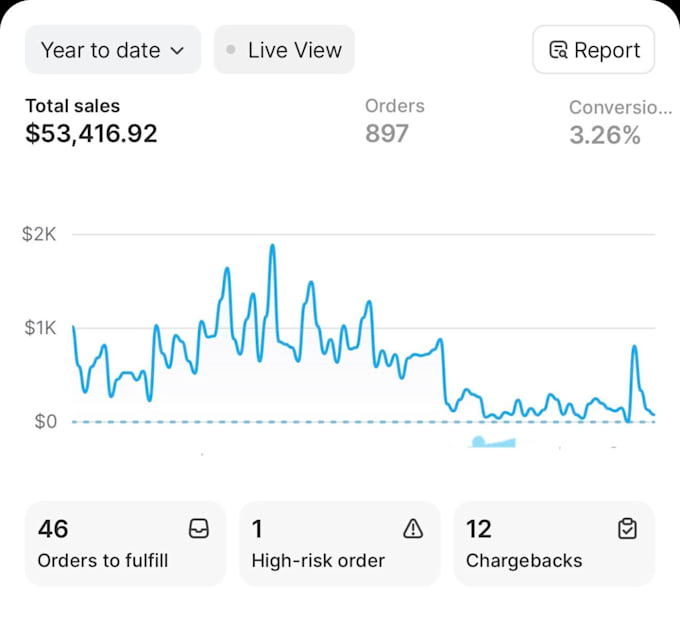
Task: Click the $1K axis label
Action: (x=40, y=328)
